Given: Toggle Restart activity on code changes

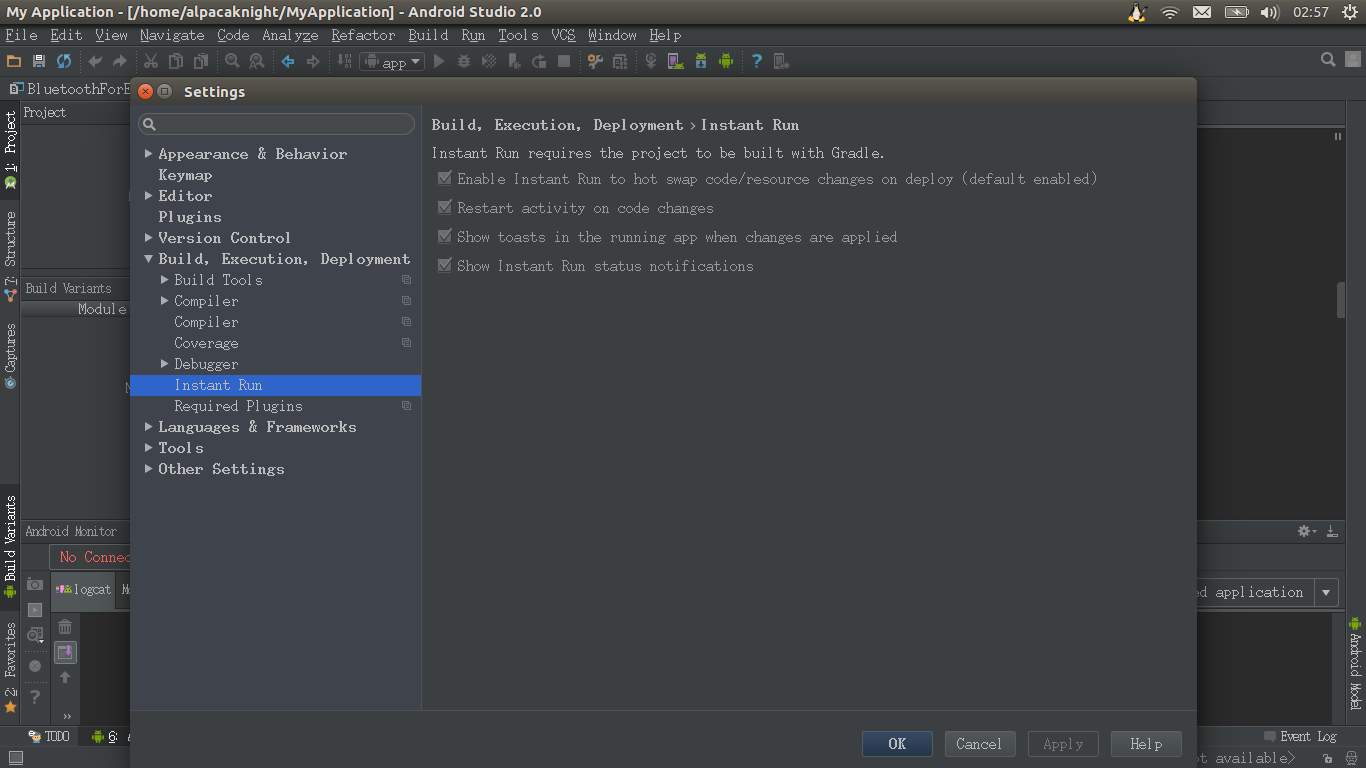Looking at the screenshot, I should point(445,208).
